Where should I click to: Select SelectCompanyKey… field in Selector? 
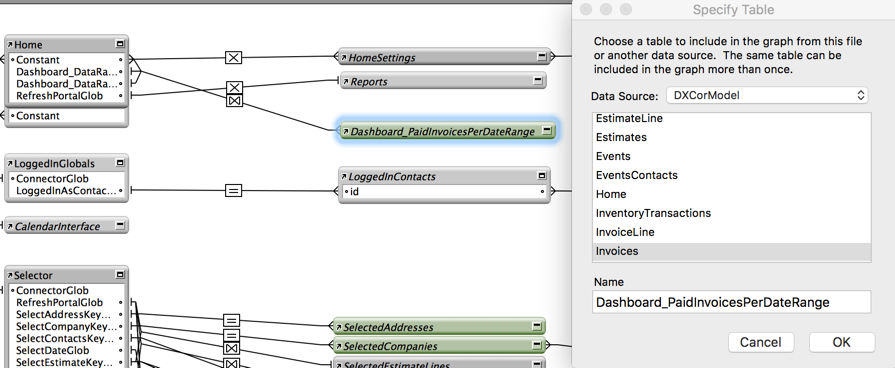pos(67,326)
